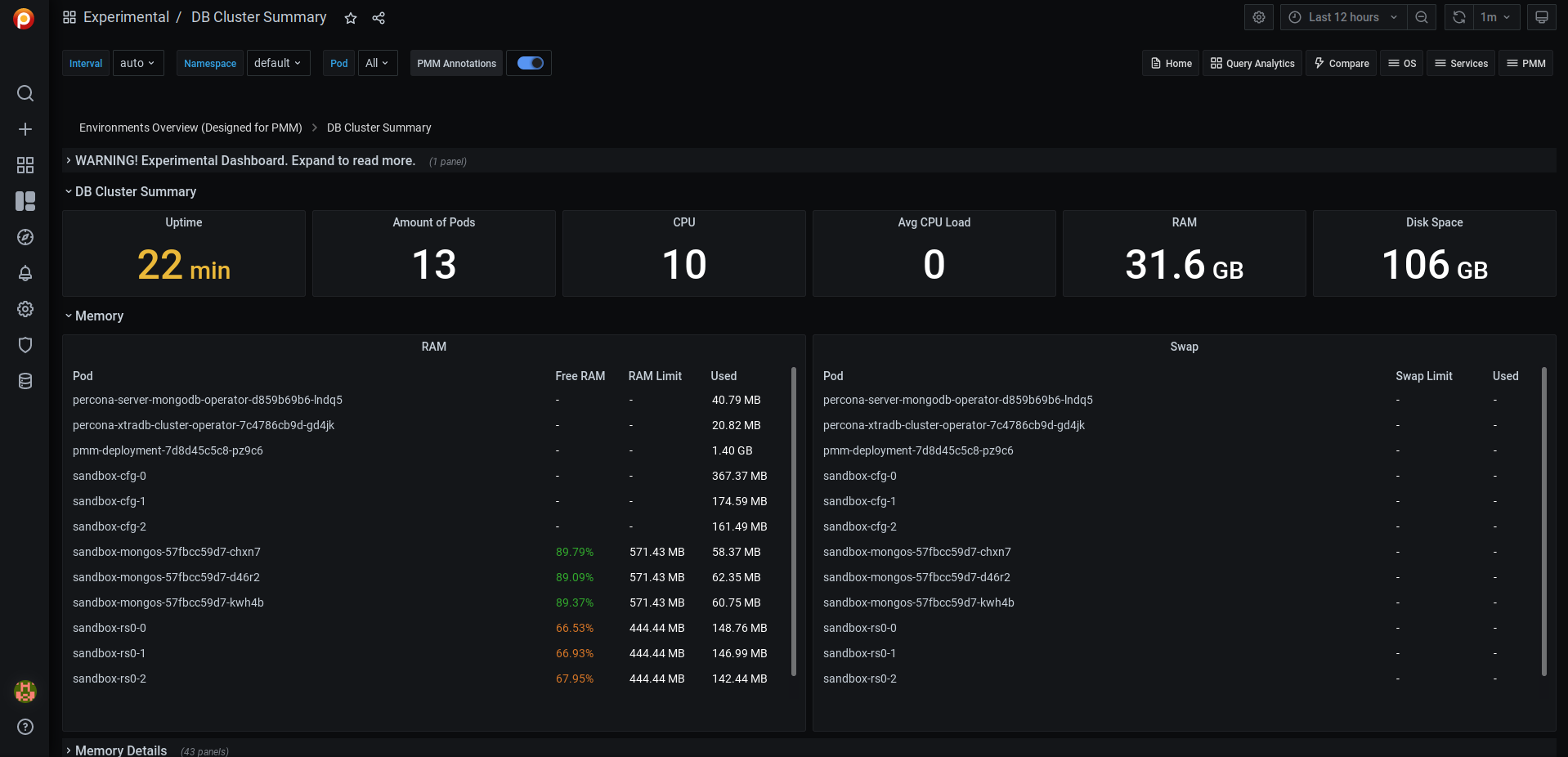Open the Alerting bell icon
The height and width of the screenshot is (757, 1568).
tap(25, 273)
